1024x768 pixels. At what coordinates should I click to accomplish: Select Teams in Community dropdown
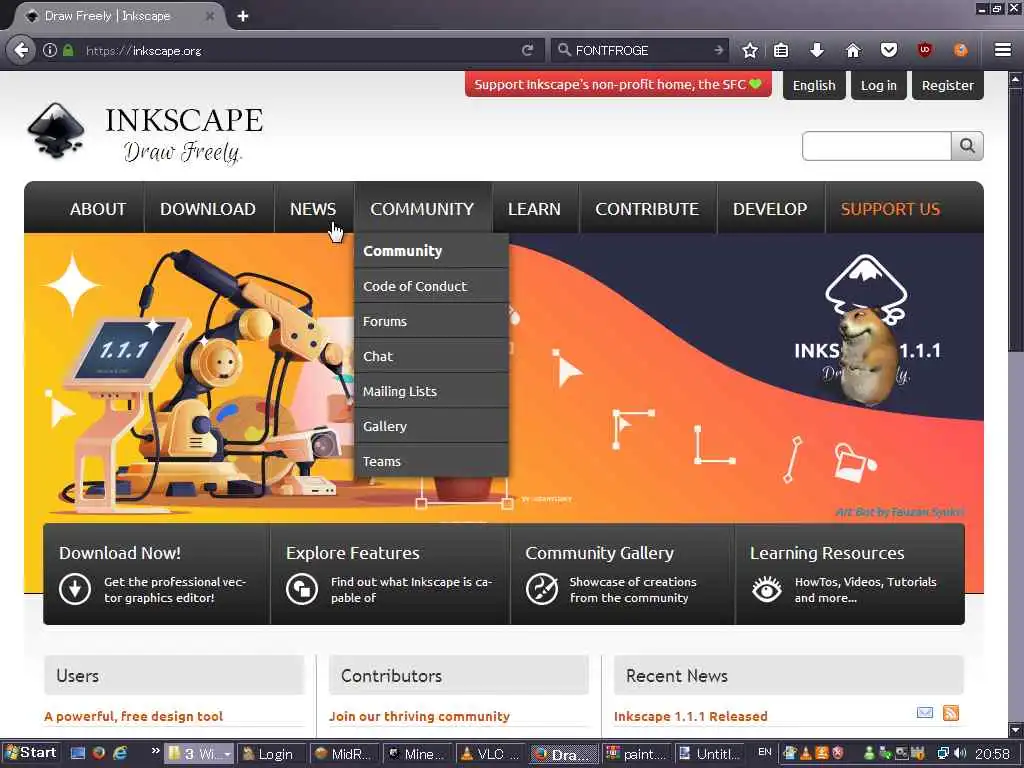click(431, 461)
